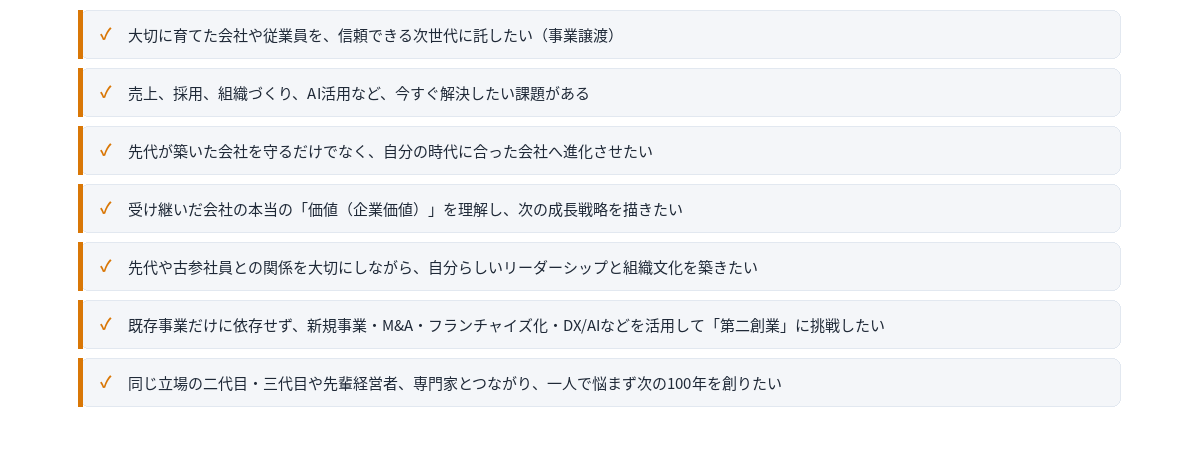Image resolution: width=1200 pixels, height=455 pixels.
Task: Select the text AI活用など、今すぐ解決したい課題がある
Action: pos(448,93)
